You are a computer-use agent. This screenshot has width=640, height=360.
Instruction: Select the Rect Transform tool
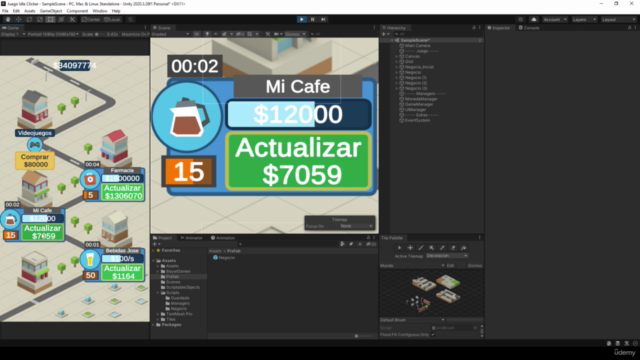[51, 19]
